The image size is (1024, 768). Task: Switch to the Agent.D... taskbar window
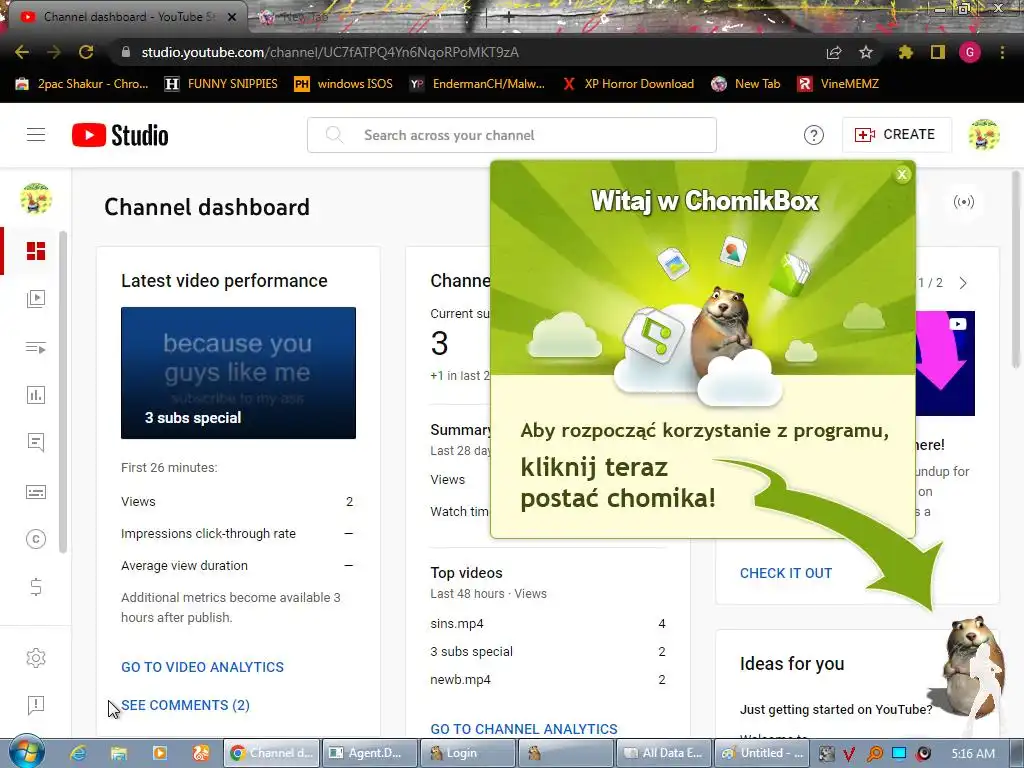pyautogui.click(x=368, y=753)
